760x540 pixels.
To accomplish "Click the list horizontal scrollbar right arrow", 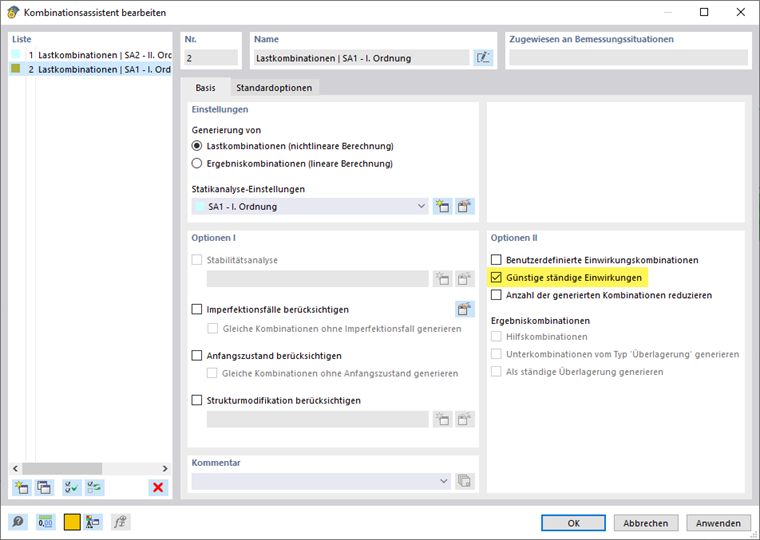I will [165, 469].
